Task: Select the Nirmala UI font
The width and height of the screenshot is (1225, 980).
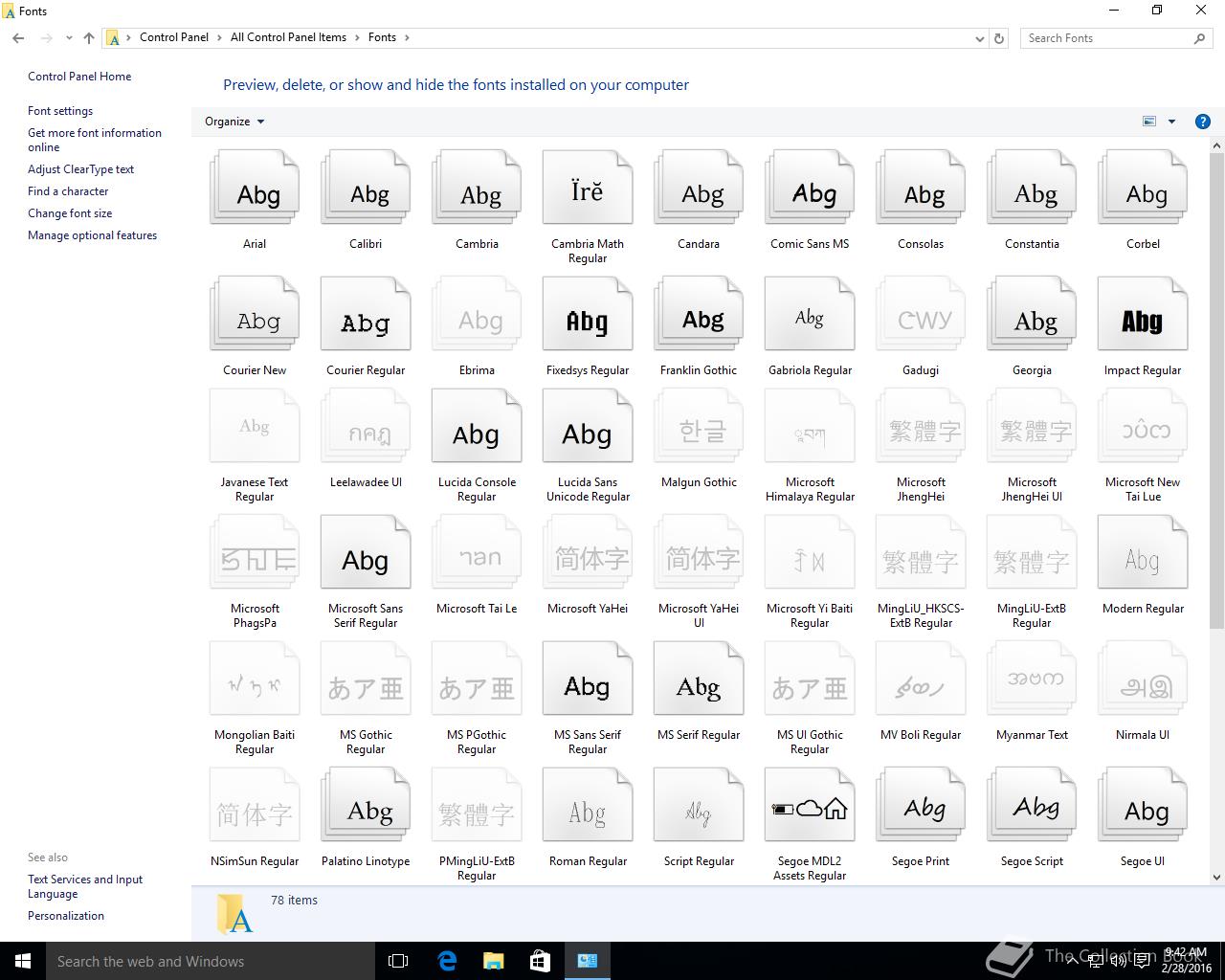Action: 1143,679
